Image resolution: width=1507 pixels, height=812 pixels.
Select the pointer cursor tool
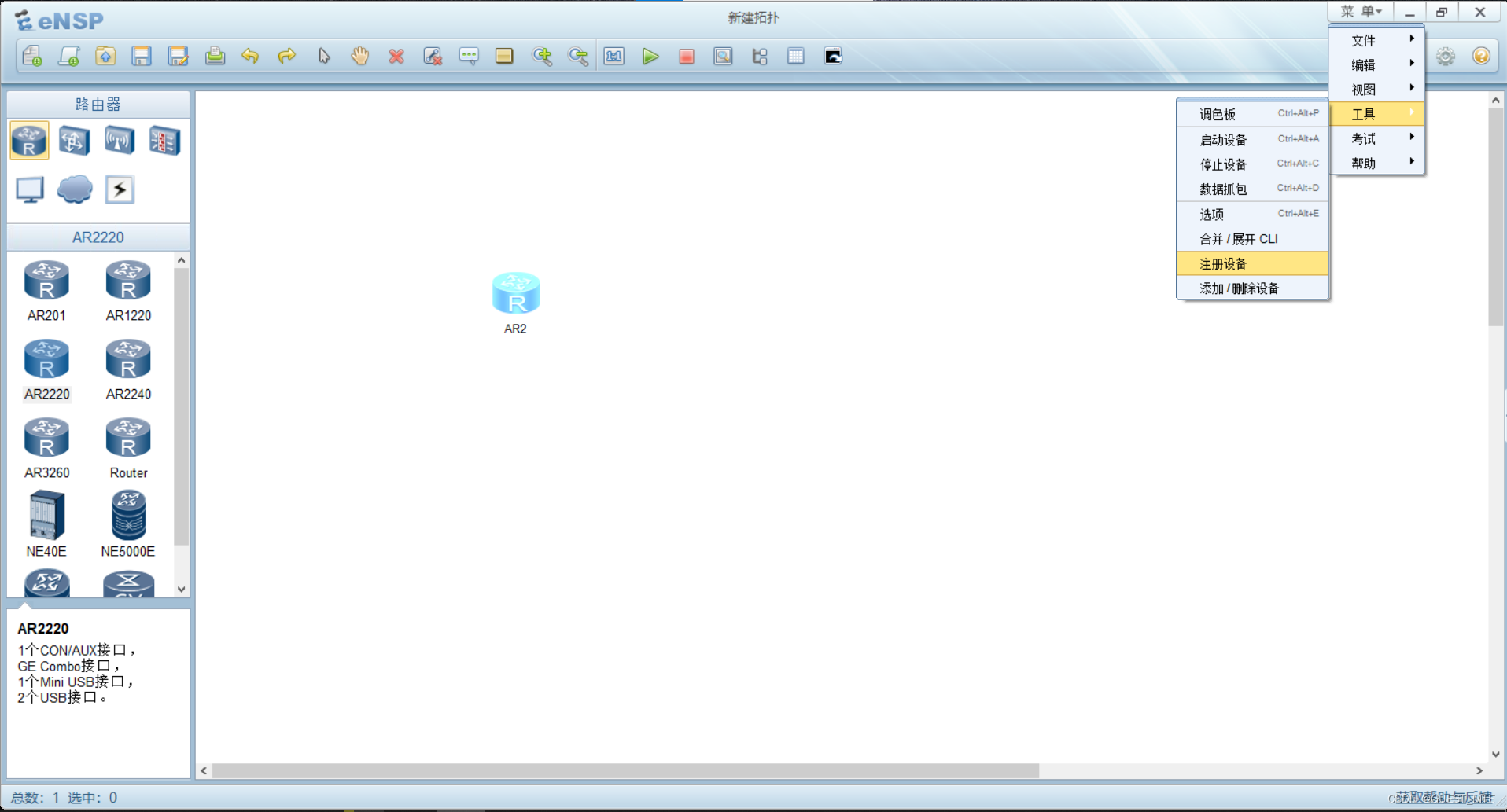(x=324, y=56)
